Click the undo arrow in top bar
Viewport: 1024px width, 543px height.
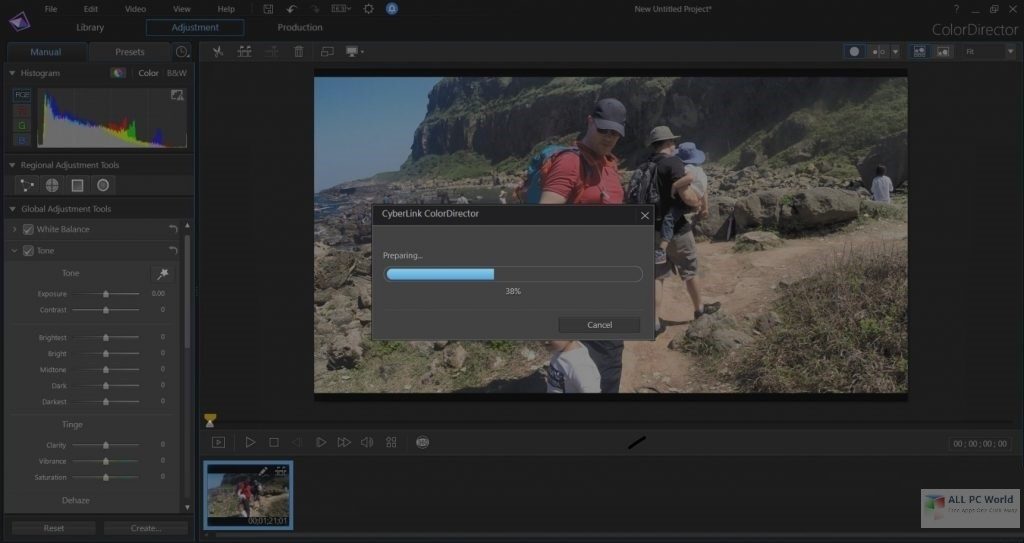point(291,9)
